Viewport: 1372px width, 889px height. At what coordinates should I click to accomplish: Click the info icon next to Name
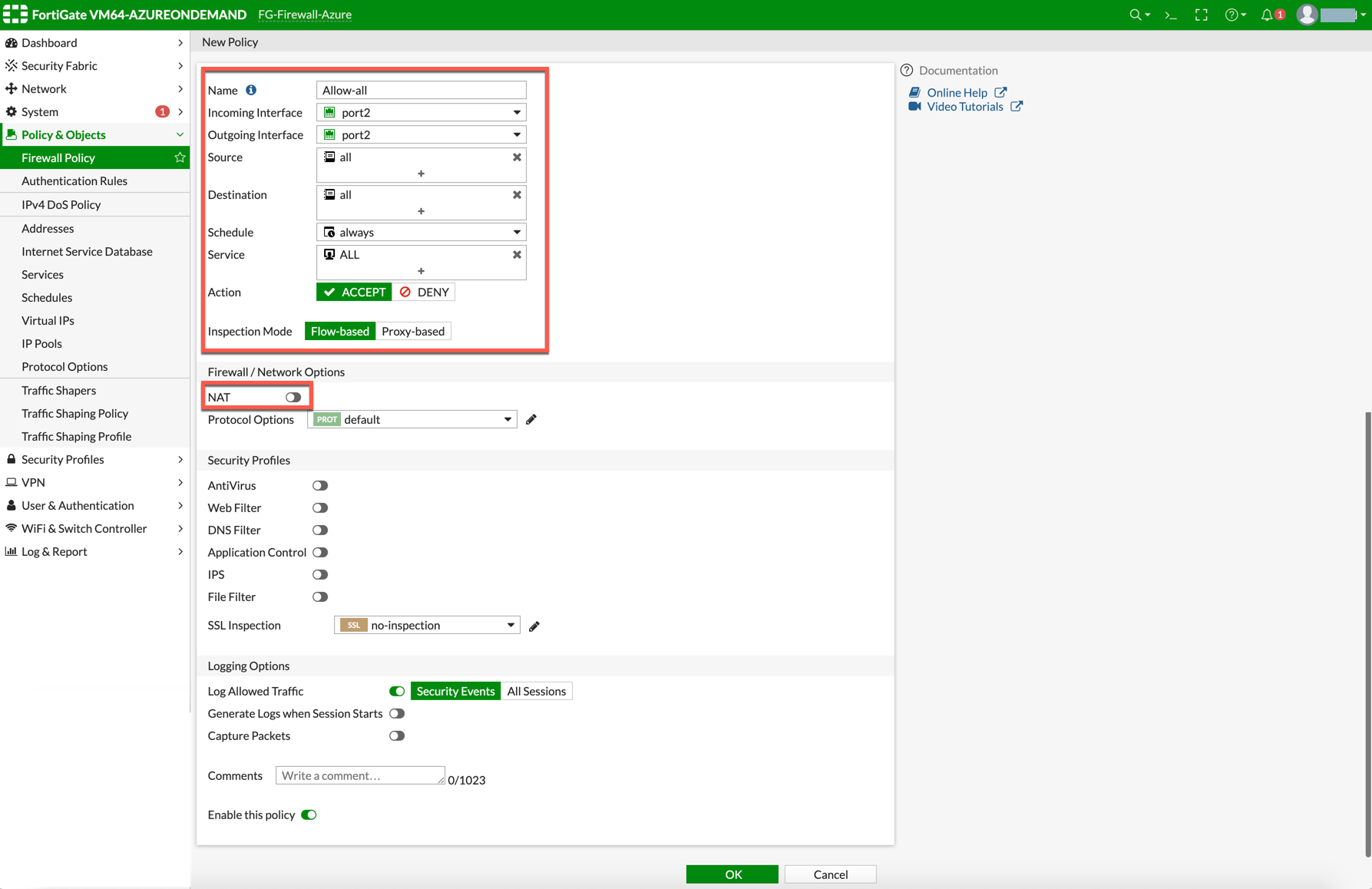tap(251, 90)
